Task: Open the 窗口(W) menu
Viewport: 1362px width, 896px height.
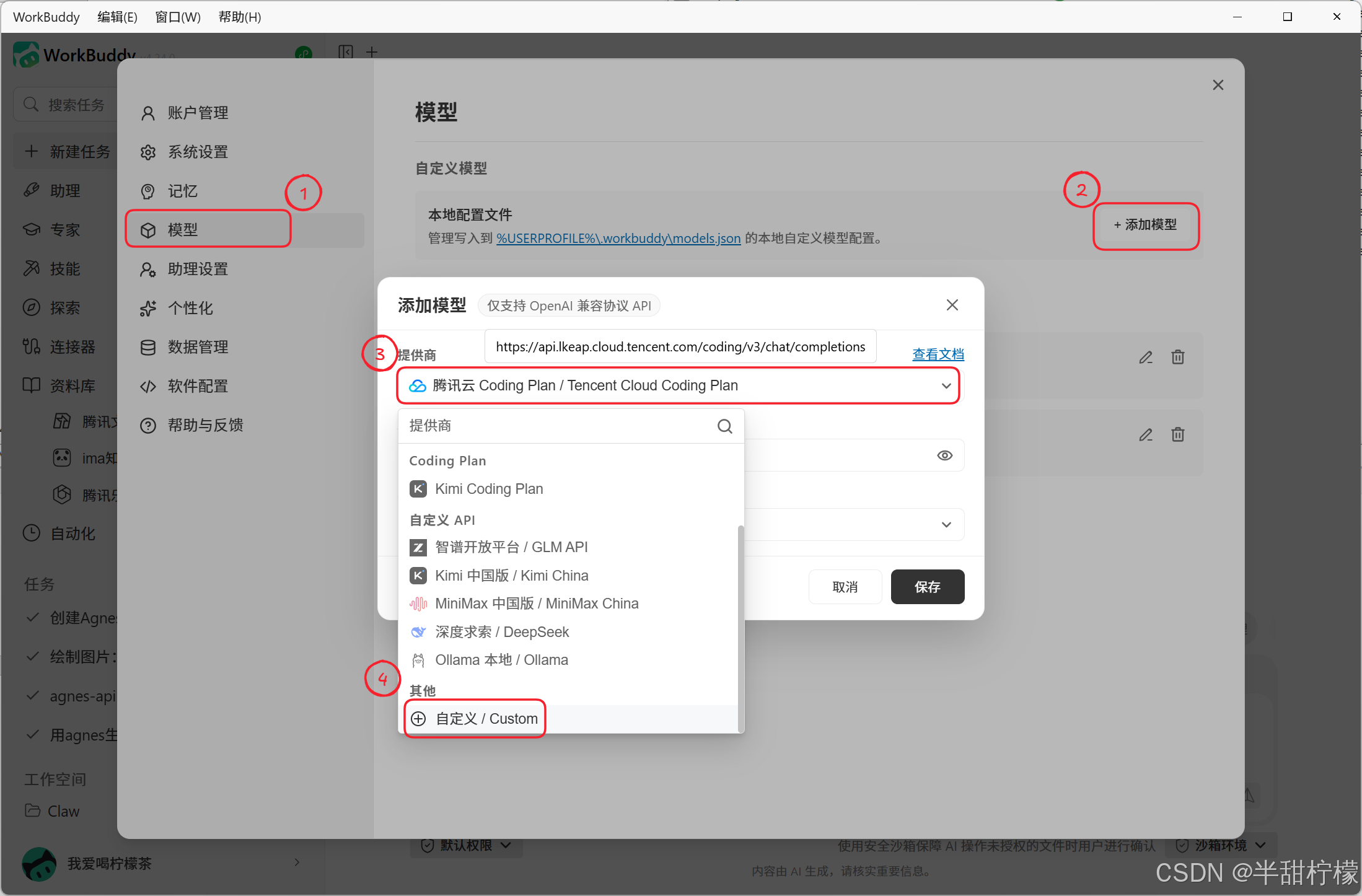Action: pyautogui.click(x=178, y=17)
